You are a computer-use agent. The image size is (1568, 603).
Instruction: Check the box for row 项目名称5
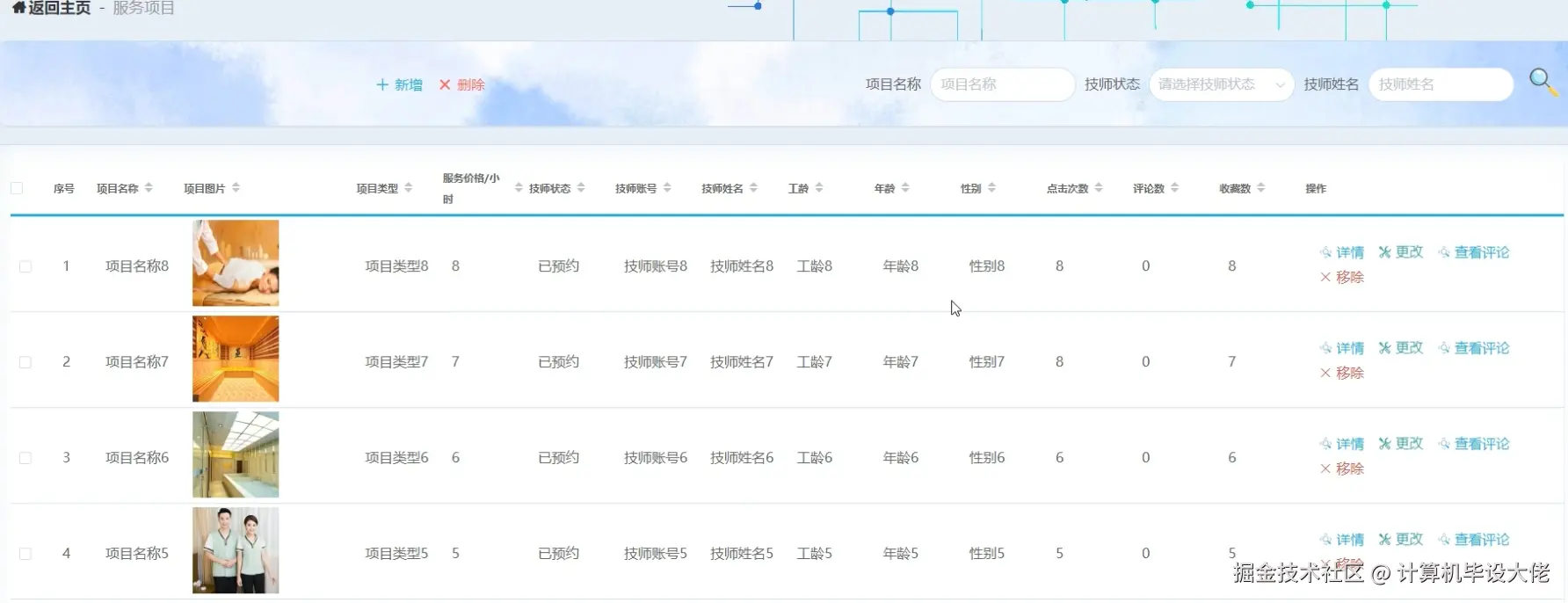coord(25,554)
